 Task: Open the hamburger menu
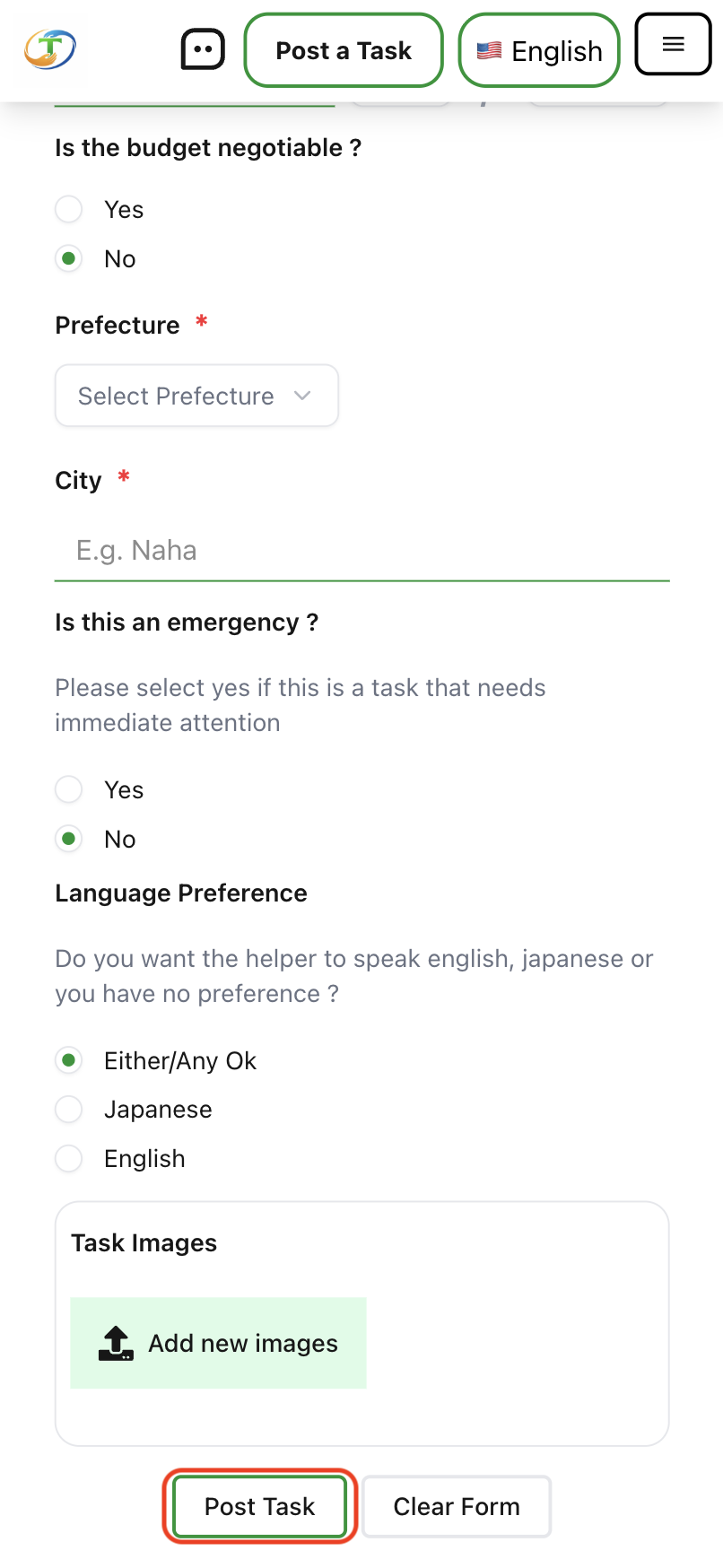(x=673, y=44)
